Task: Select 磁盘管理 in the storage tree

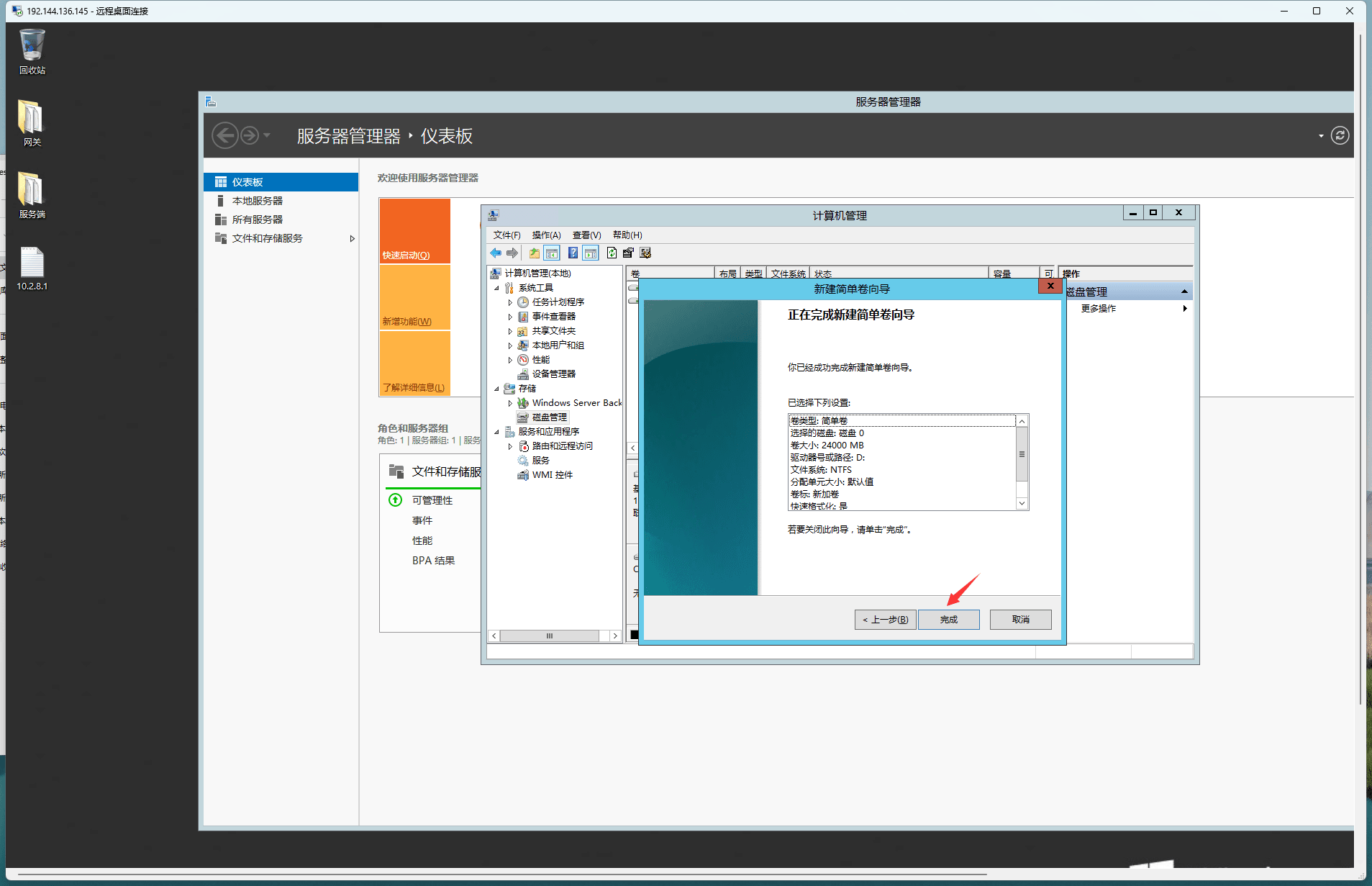Action: (550, 417)
